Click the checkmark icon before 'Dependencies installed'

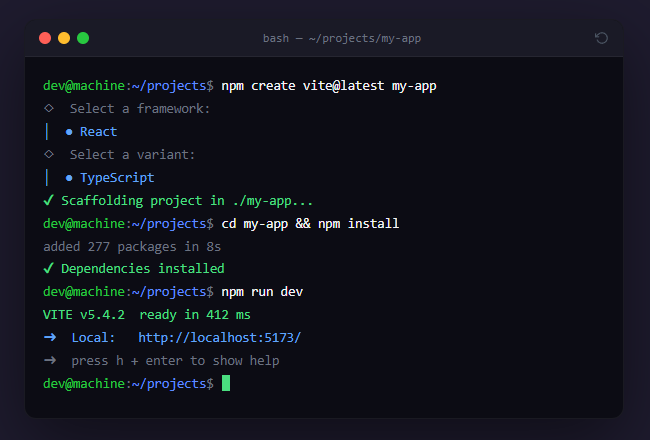49,268
